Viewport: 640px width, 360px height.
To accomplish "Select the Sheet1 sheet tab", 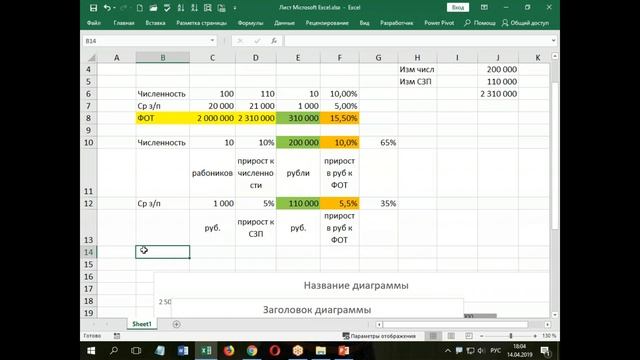I will pos(142,324).
